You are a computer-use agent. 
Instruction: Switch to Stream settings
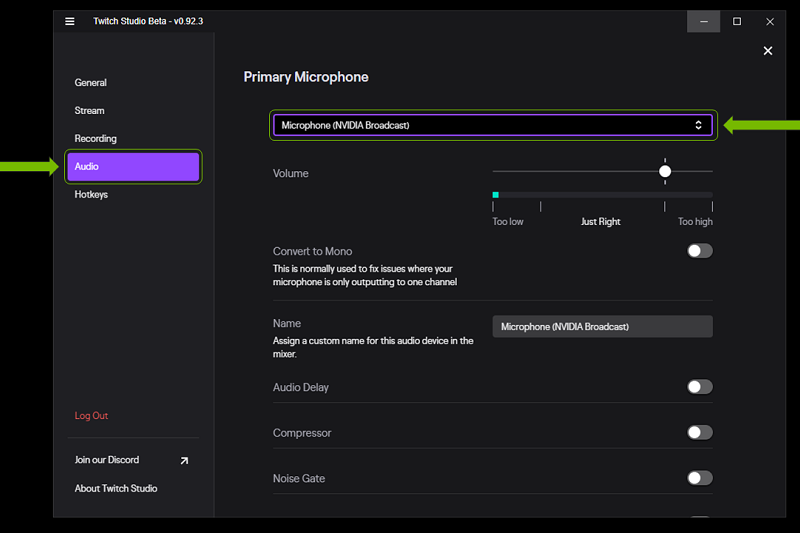tap(89, 111)
